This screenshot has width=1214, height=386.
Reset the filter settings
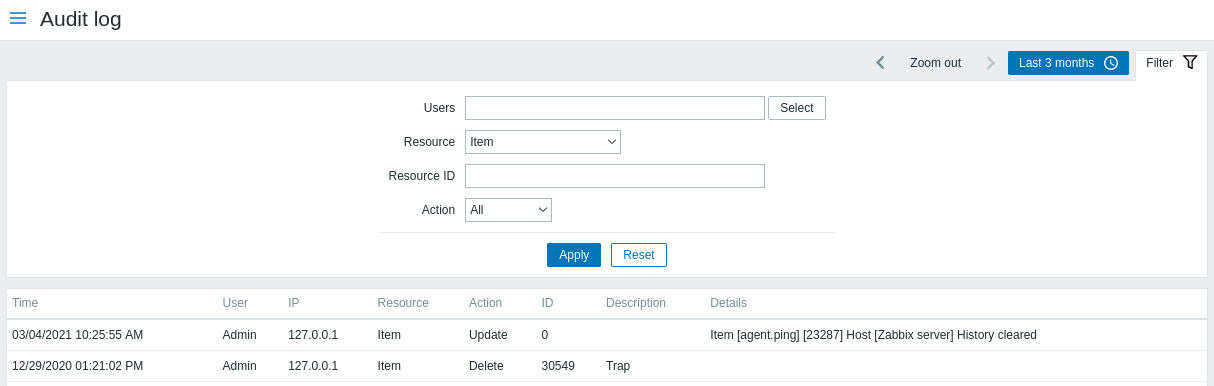(639, 255)
